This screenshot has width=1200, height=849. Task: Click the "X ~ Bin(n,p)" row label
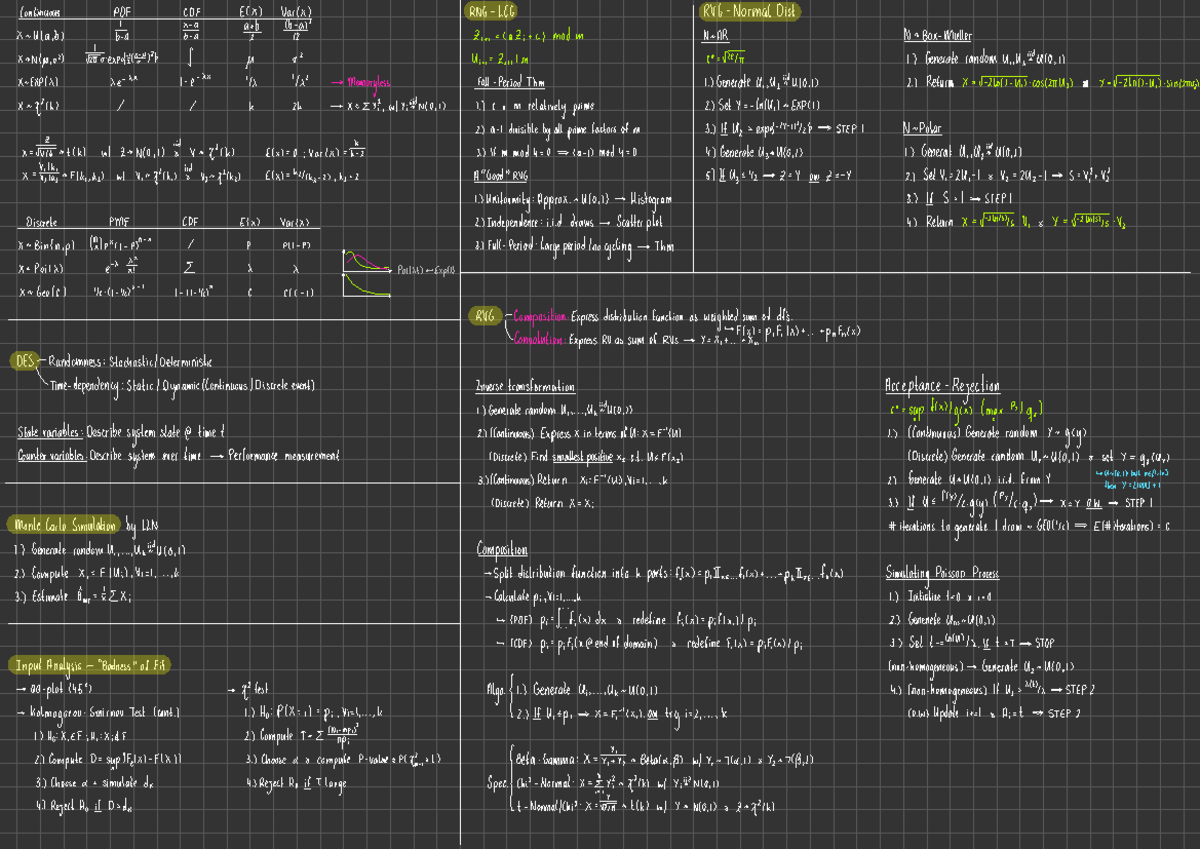44,245
